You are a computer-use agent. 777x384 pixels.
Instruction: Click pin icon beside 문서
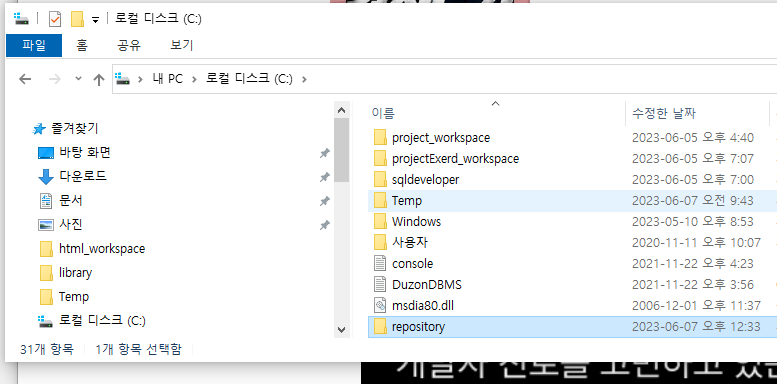(x=325, y=201)
